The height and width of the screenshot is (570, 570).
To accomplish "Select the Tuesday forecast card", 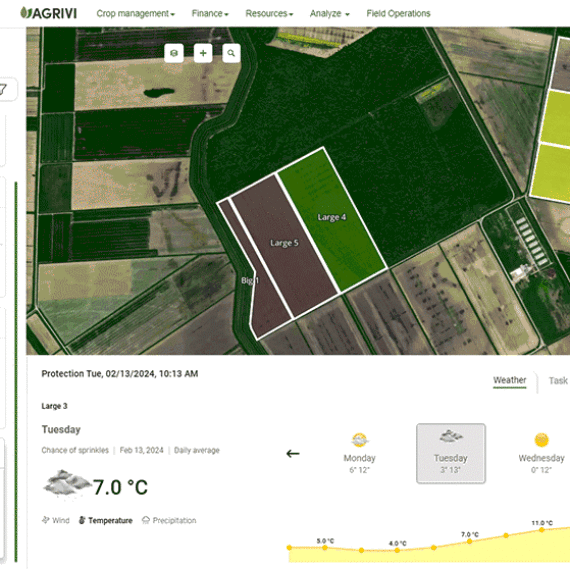I will point(451,453).
